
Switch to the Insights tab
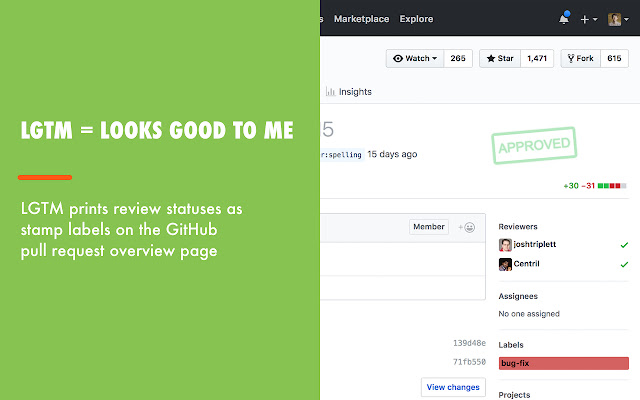pyautogui.click(x=349, y=92)
